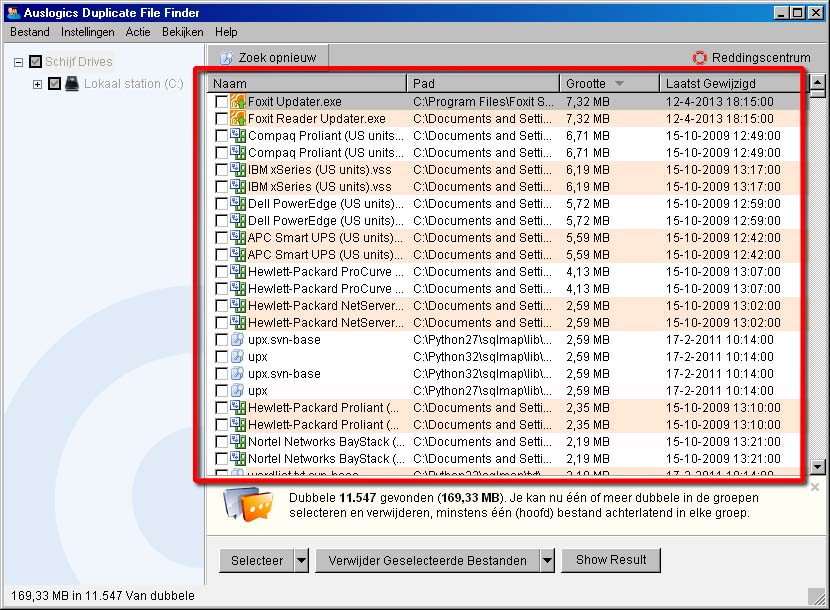Collapse the Schijf Drives tree node
This screenshot has width=830, height=610.
19,62
